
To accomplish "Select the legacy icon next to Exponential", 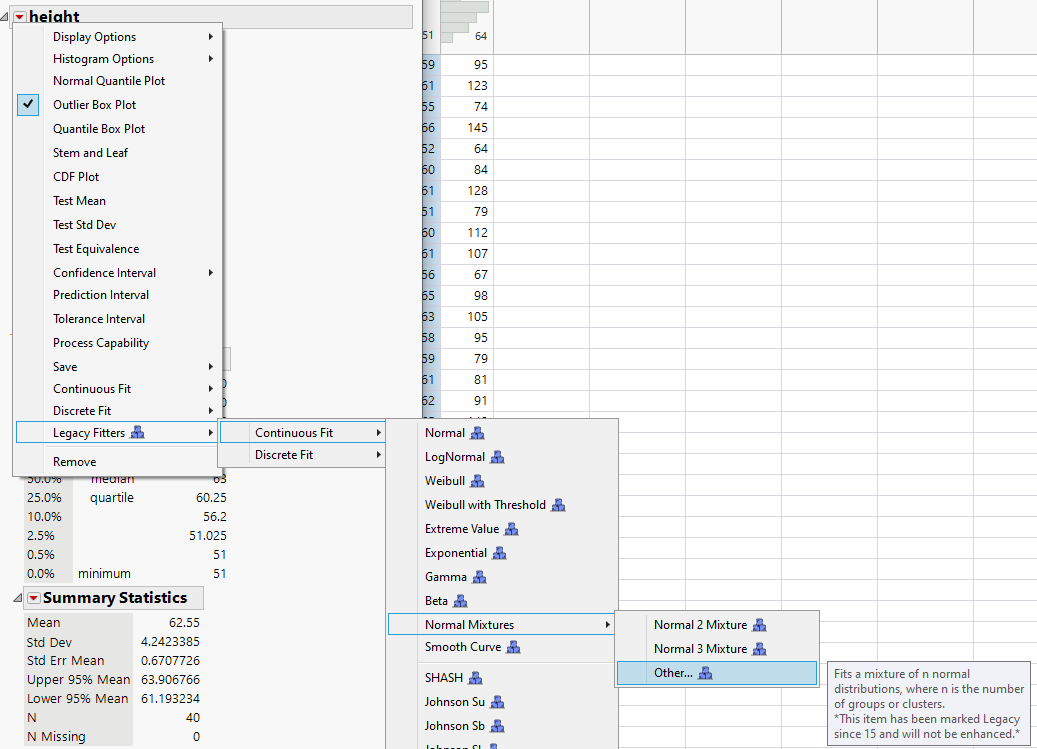I will coord(500,553).
